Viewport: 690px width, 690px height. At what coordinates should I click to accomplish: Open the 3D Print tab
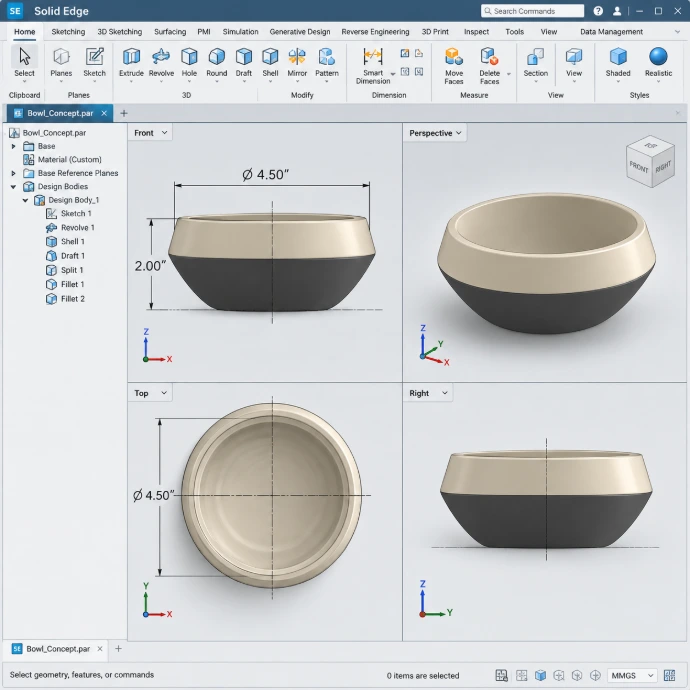click(x=435, y=32)
